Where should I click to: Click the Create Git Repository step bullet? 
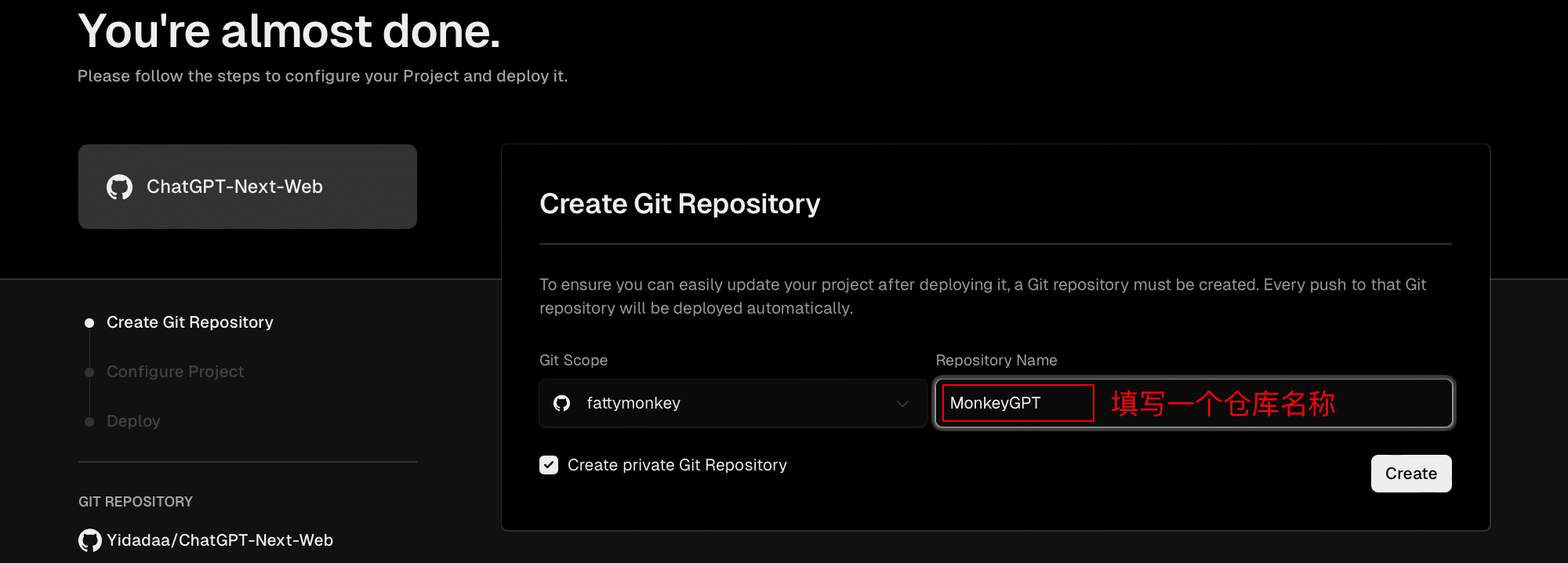coord(89,323)
